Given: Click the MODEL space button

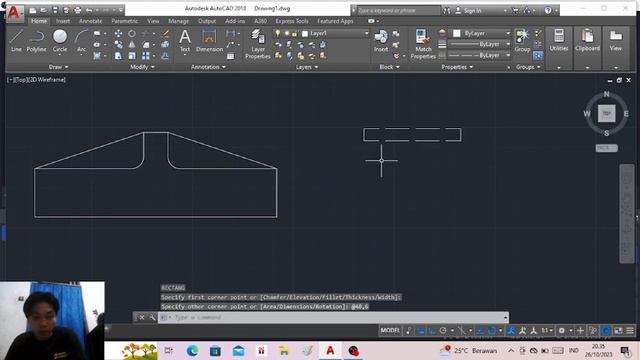Looking at the screenshot, I should pyautogui.click(x=390, y=331).
